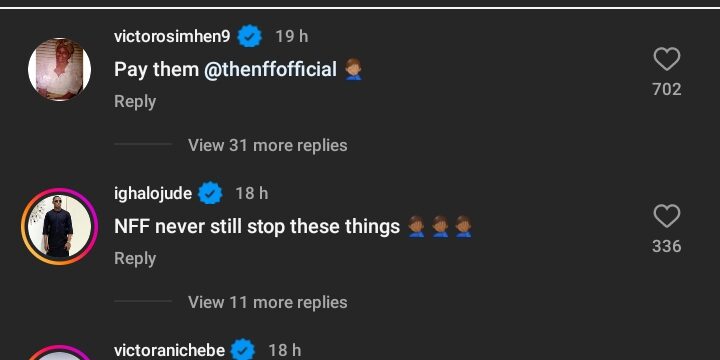This screenshot has width=720, height=360.
Task: Tap the 19 h timestamp
Action: click(x=292, y=36)
